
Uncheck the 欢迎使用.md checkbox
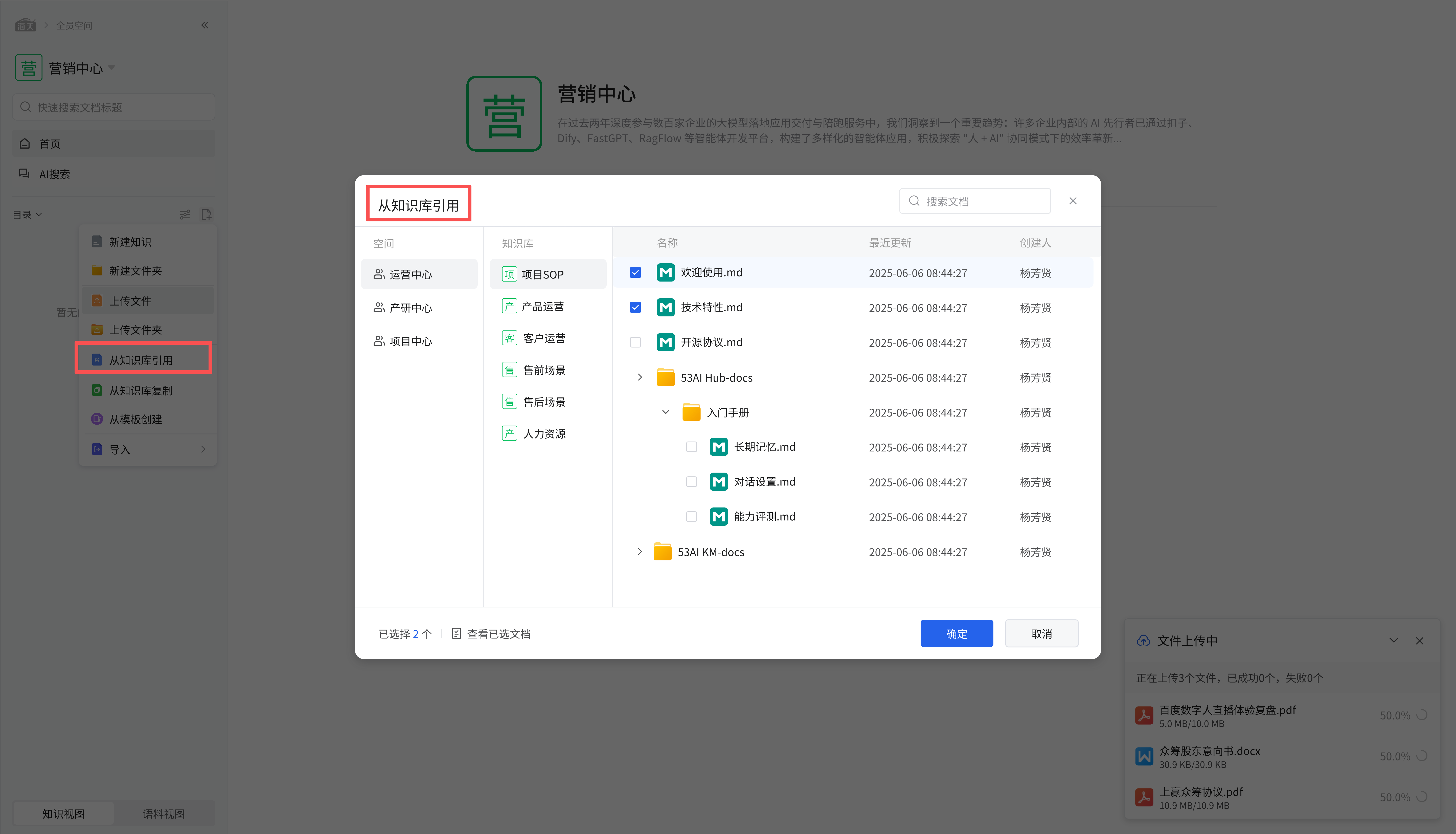pos(635,273)
